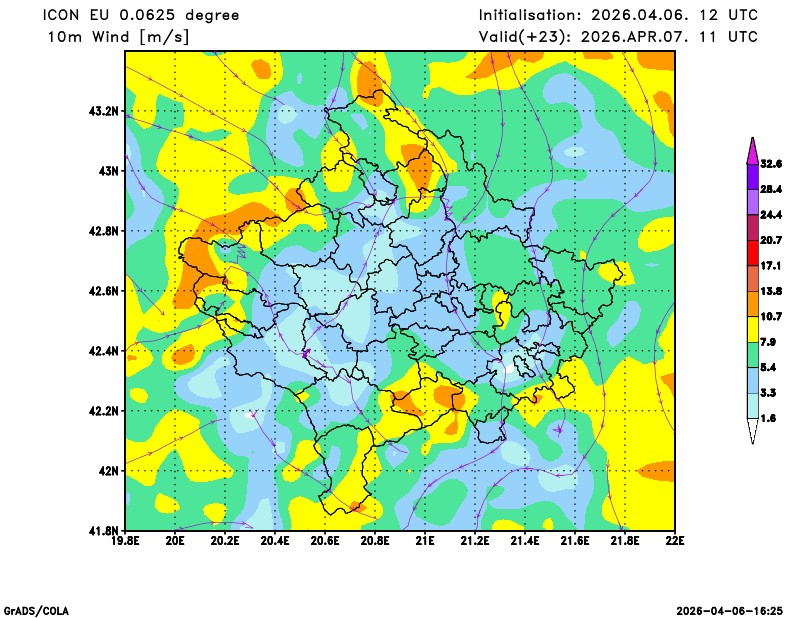Click the 43.2N latitude axis label

(104, 111)
